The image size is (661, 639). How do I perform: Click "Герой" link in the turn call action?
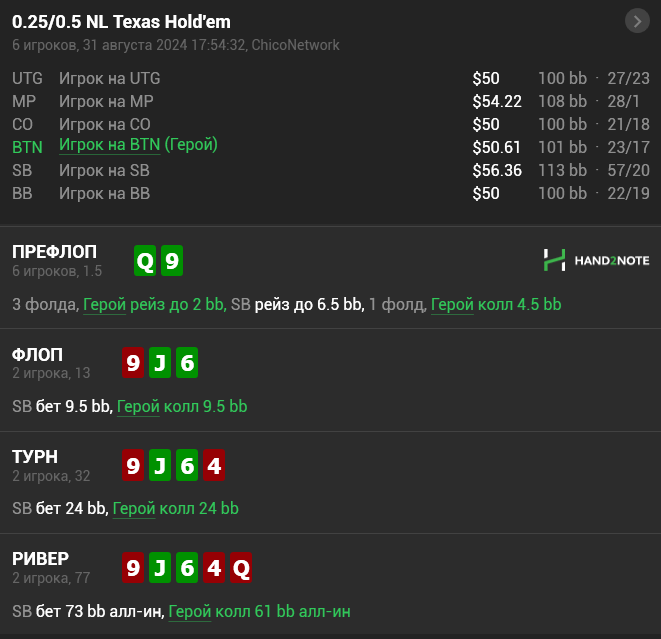134,508
